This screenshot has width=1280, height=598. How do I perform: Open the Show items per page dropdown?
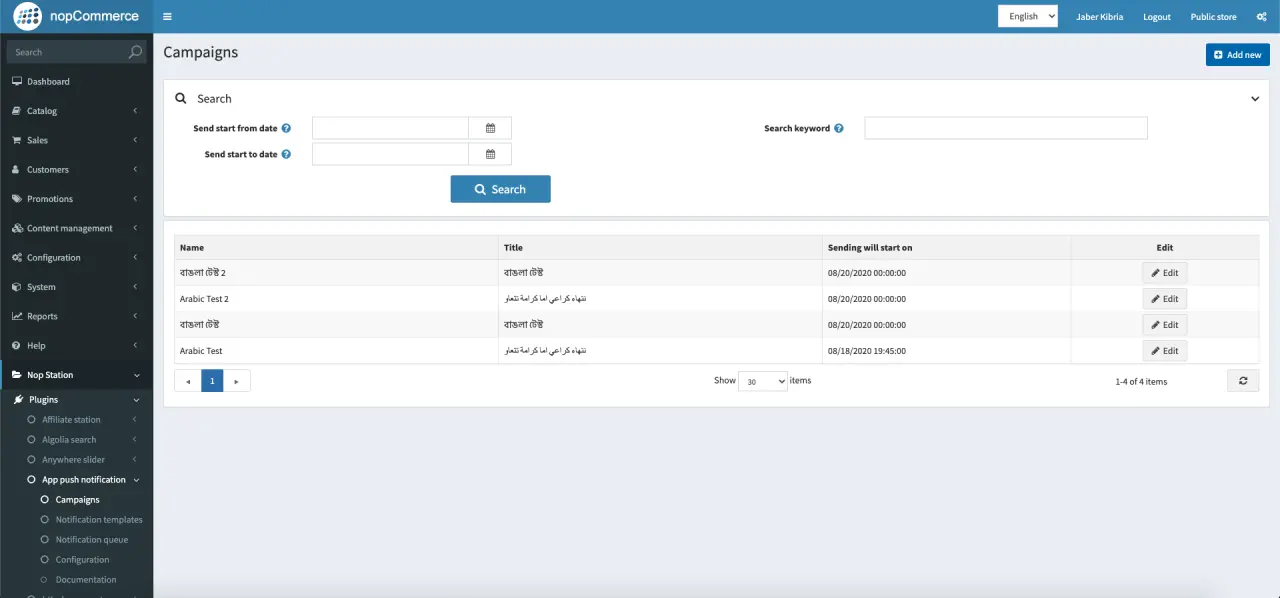tap(763, 381)
